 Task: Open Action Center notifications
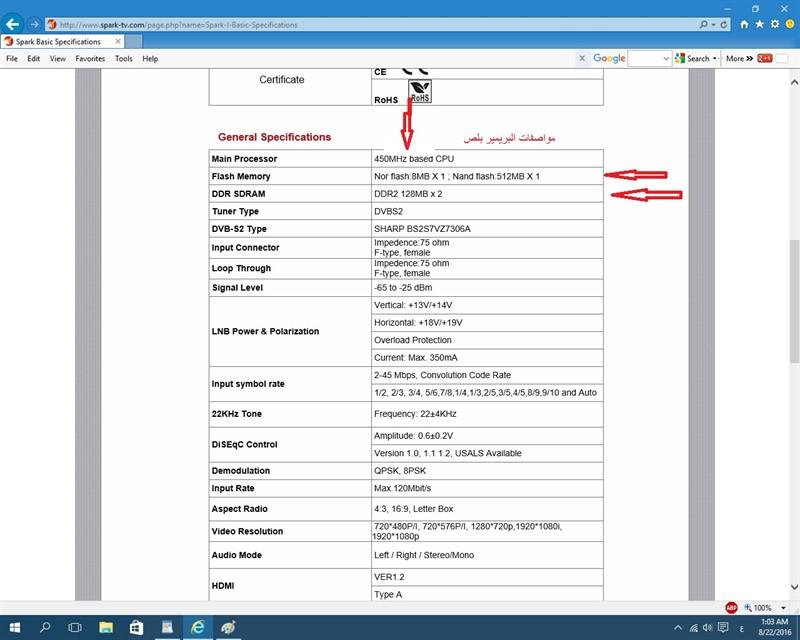(x=723, y=628)
